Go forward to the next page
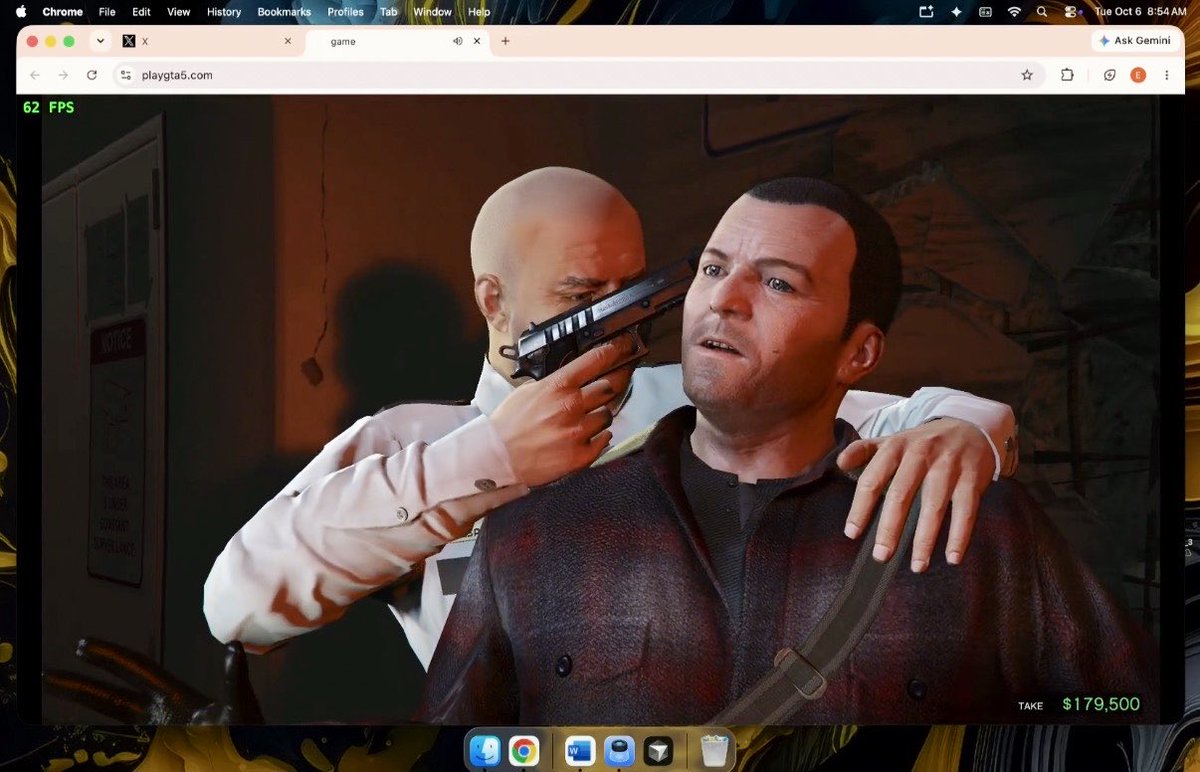 (63, 75)
